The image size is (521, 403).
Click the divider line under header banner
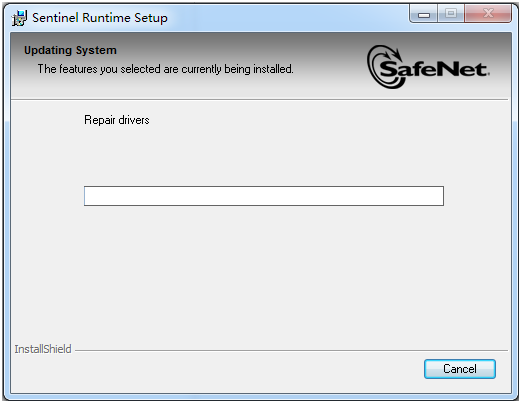pyautogui.click(x=259, y=99)
